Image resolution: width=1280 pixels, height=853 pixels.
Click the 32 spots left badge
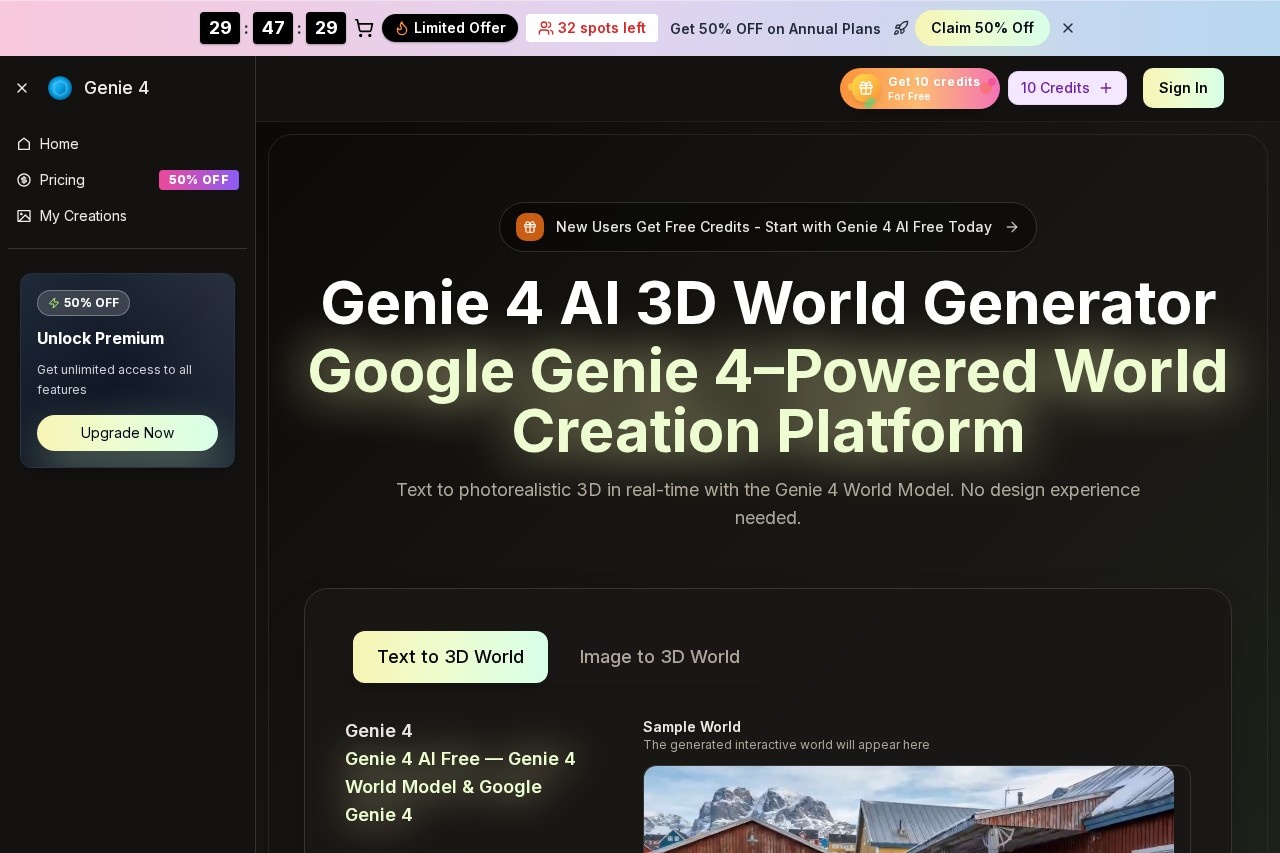coord(592,28)
